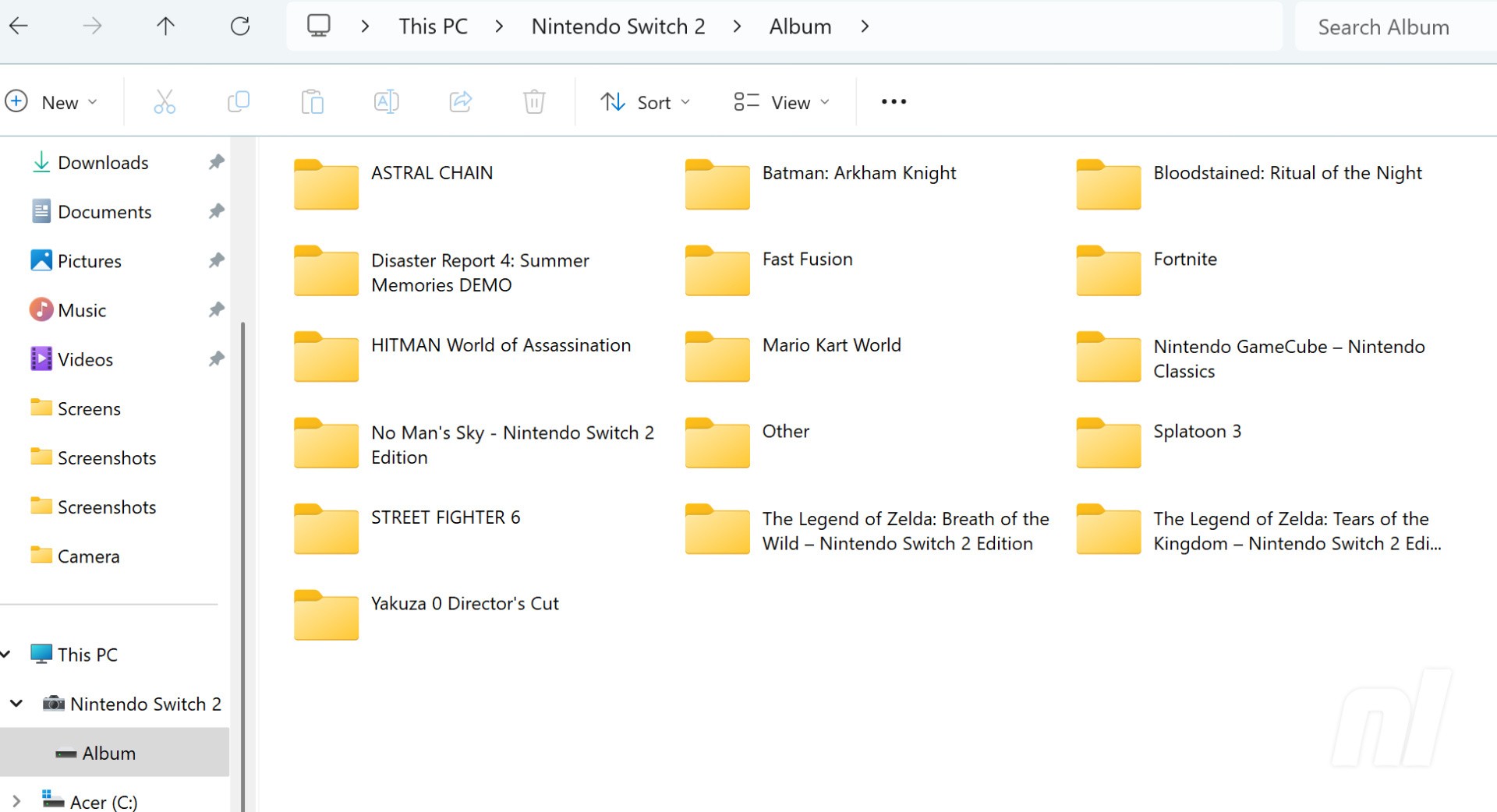The width and height of the screenshot is (1497, 812).
Task: Unpin Downloads using its pin icon
Action: click(216, 162)
